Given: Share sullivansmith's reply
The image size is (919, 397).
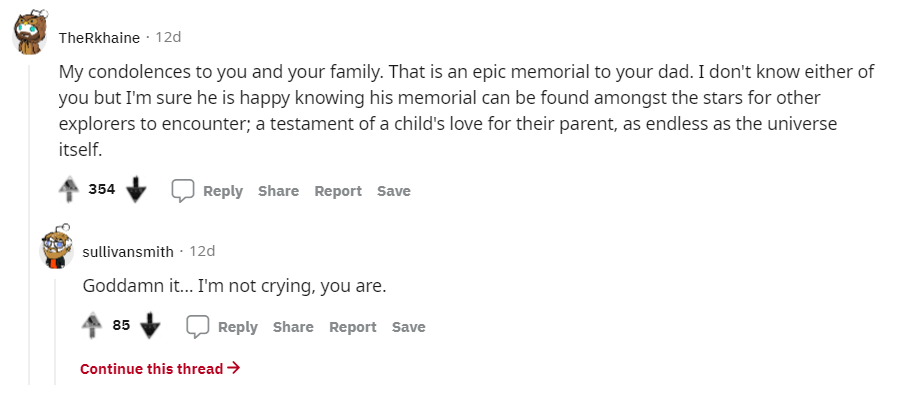Looking at the screenshot, I should pyautogui.click(x=293, y=327).
